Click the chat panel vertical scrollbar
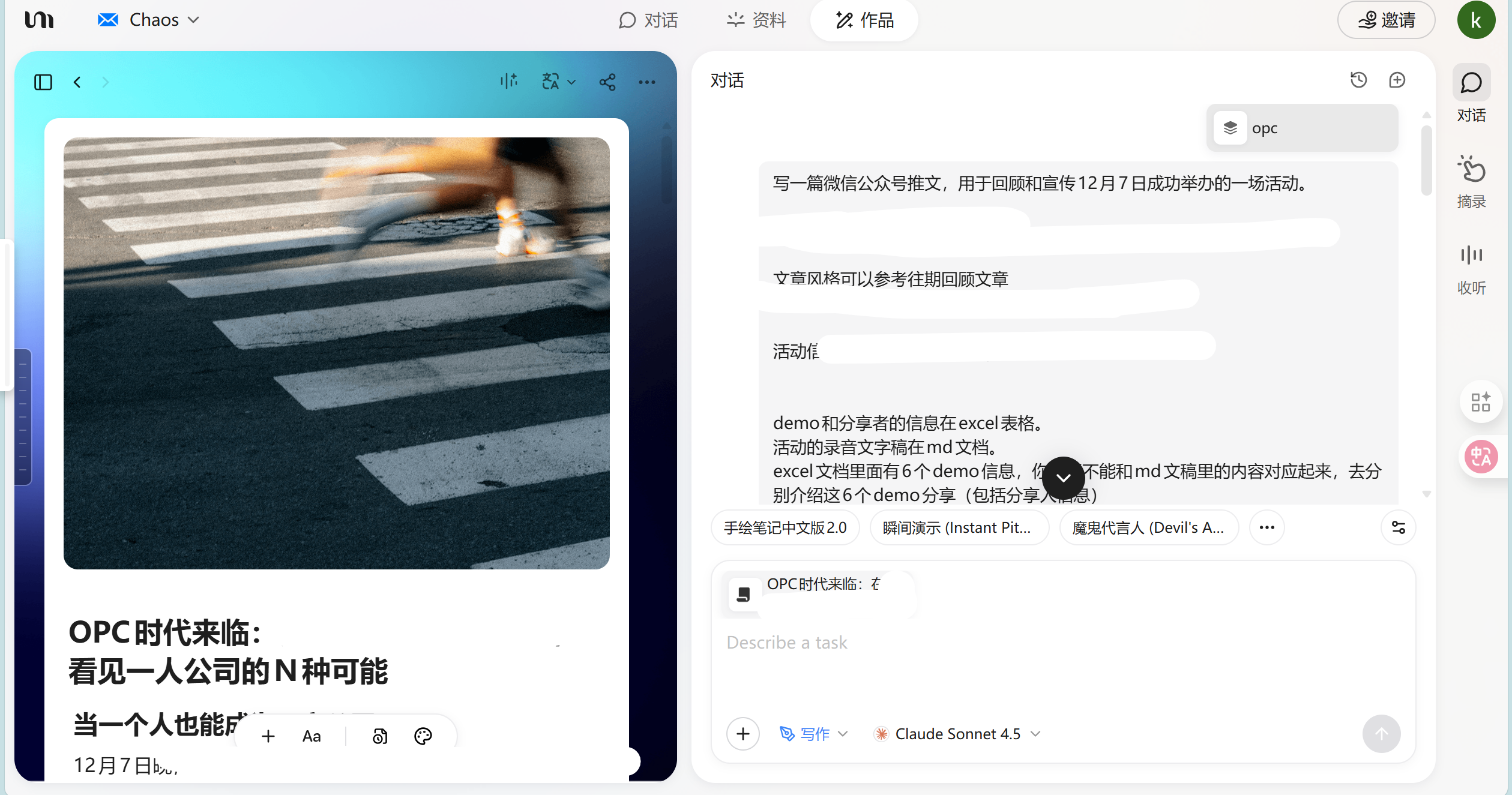Screen dimensions: 1512x795 point(1426,161)
